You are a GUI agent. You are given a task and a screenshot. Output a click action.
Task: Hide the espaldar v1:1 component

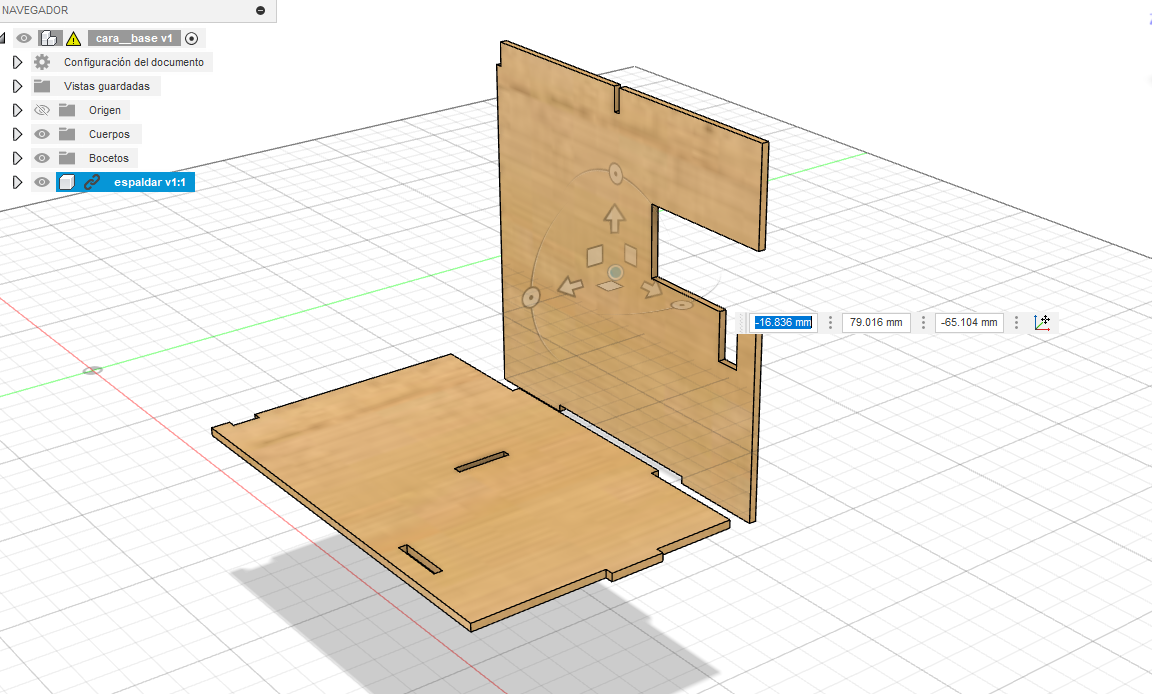42,182
